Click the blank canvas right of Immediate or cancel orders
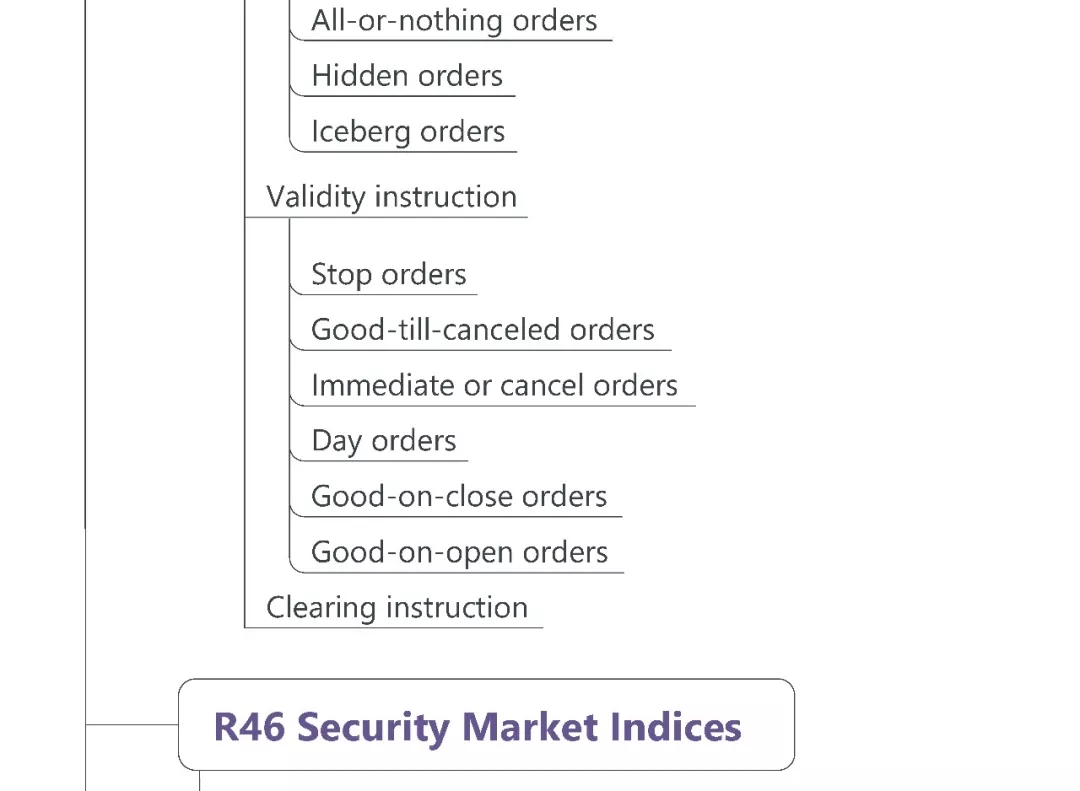1080x791 pixels. 880,386
